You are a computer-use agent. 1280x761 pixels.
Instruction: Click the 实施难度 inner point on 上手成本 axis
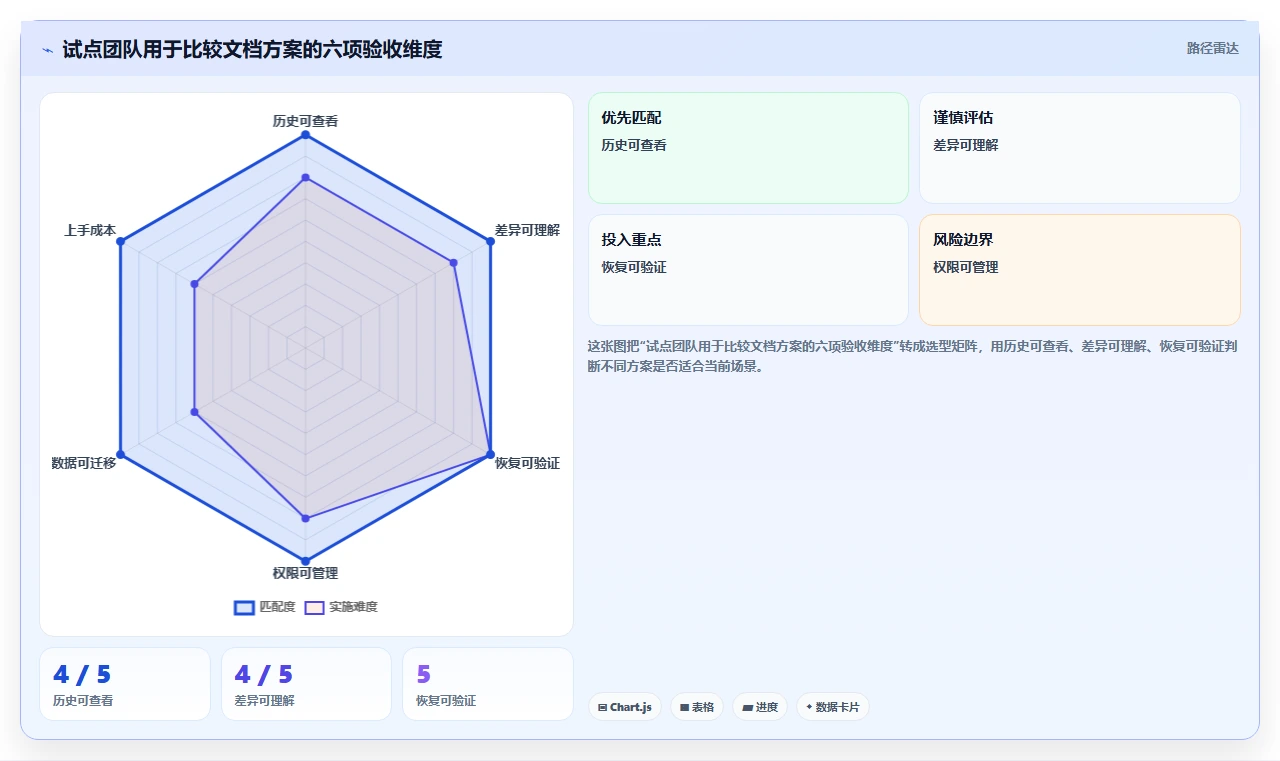pos(195,284)
